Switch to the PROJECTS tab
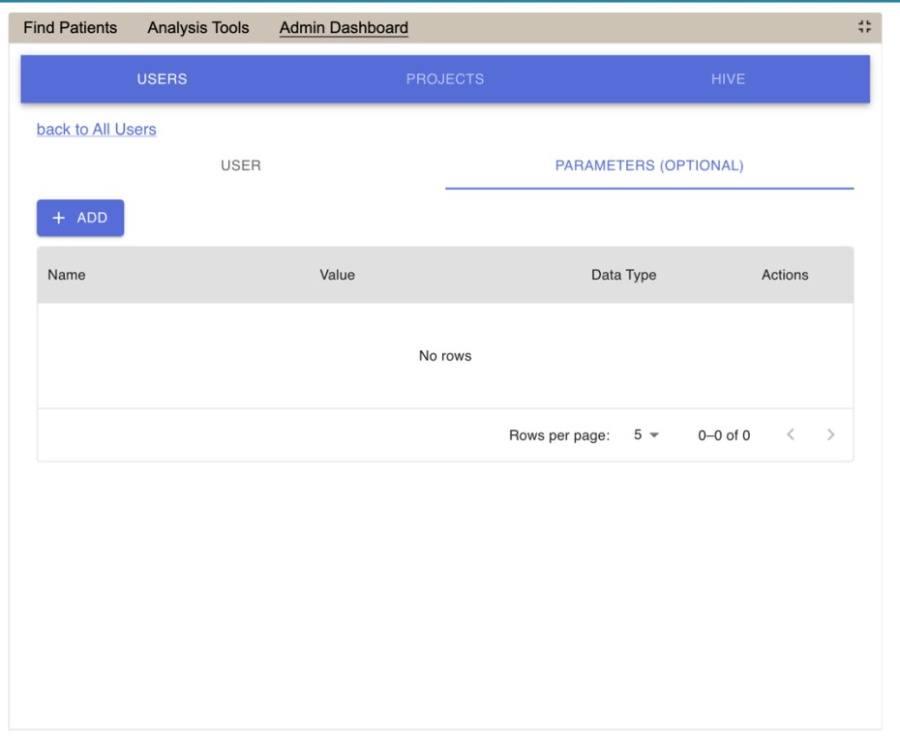This screenshot has width=900, height=742. (445, 80)
